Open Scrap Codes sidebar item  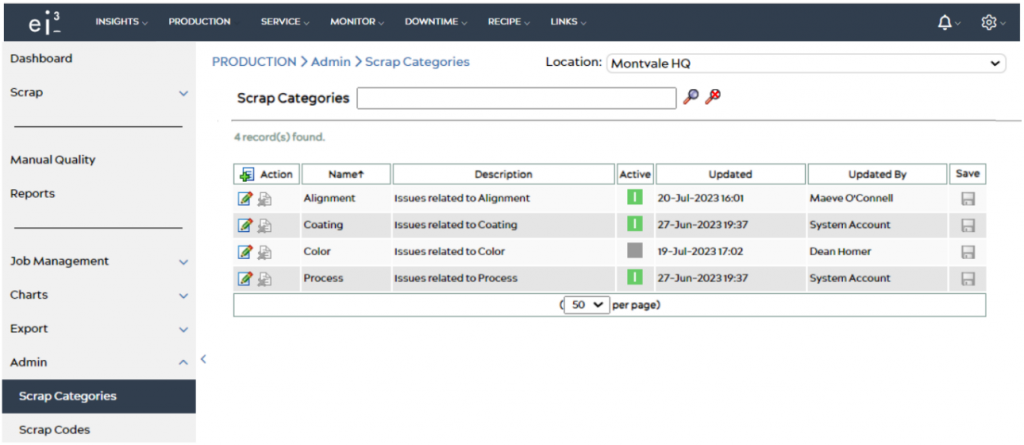[x=55, y=430]
